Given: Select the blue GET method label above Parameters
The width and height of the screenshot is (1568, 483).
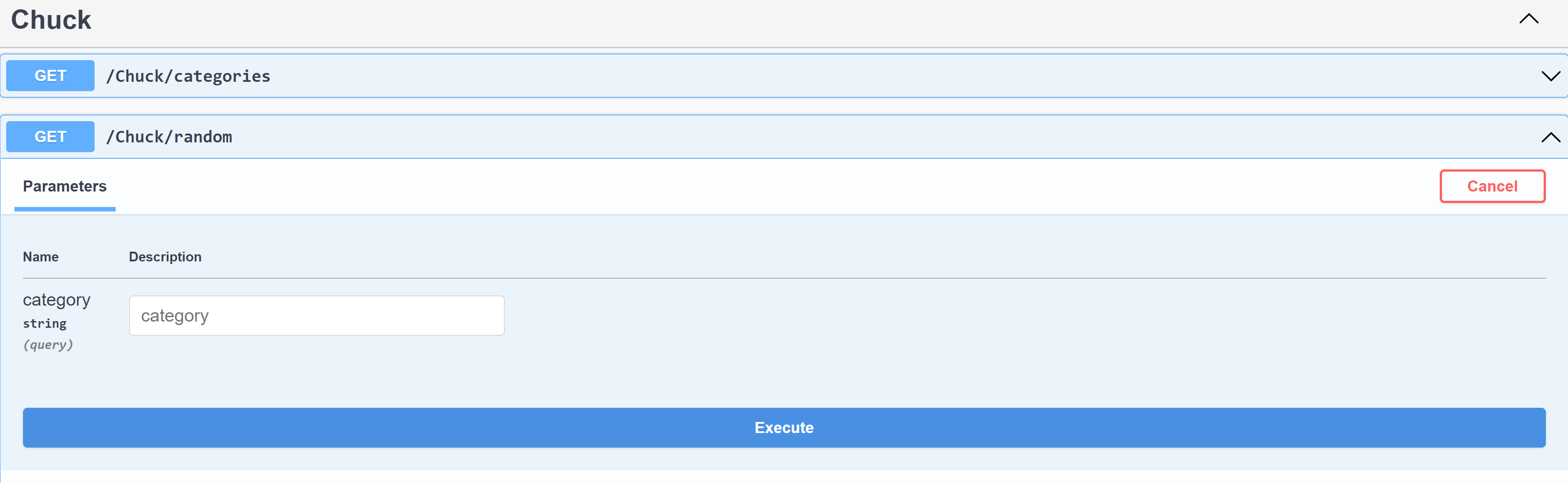Looking at the screenshot, I should pyautogui.click(x=50, y=136).
